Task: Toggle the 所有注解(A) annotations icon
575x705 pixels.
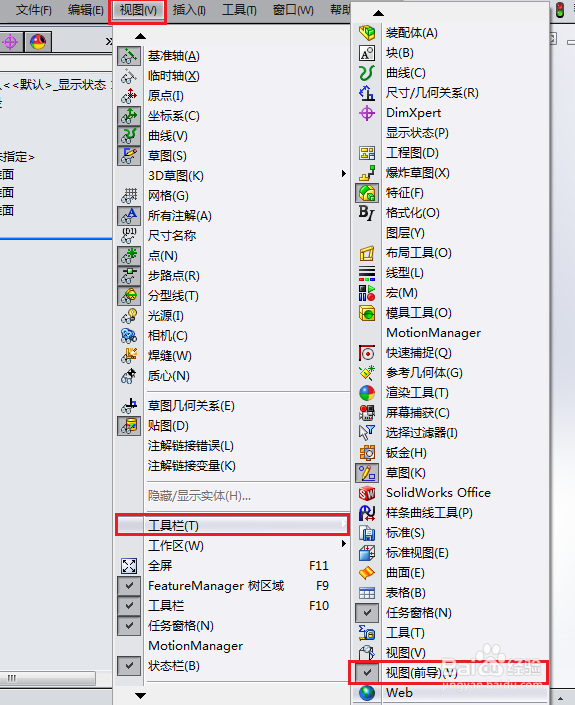Action: click(129, 216)
